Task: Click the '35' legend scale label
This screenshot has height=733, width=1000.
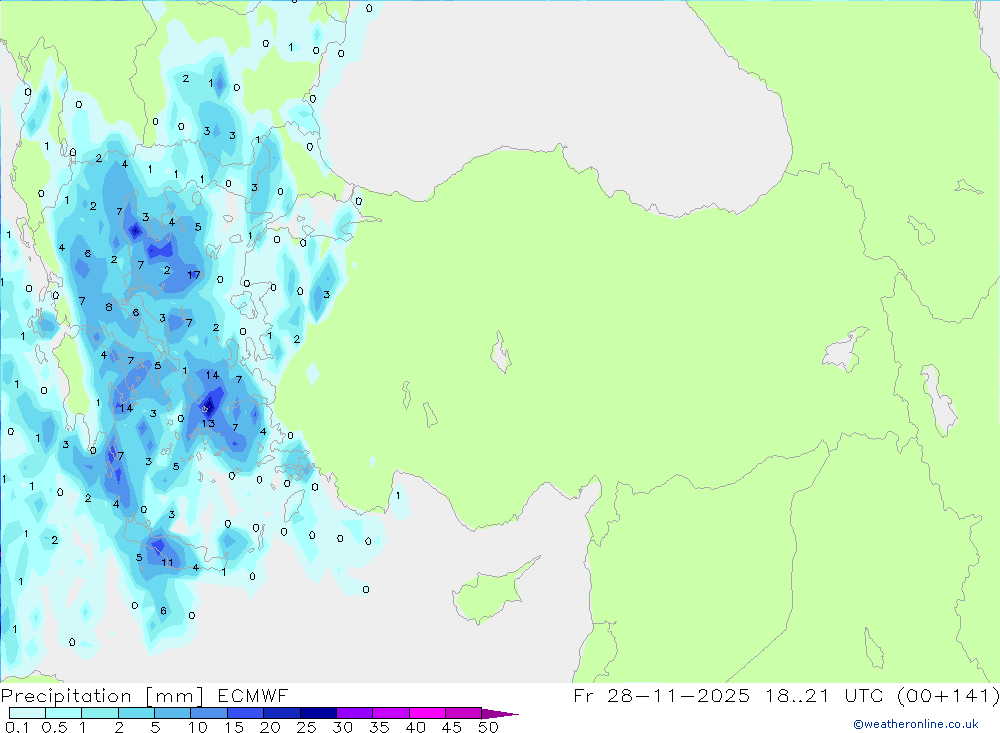Action: click(x=379, y=727)
